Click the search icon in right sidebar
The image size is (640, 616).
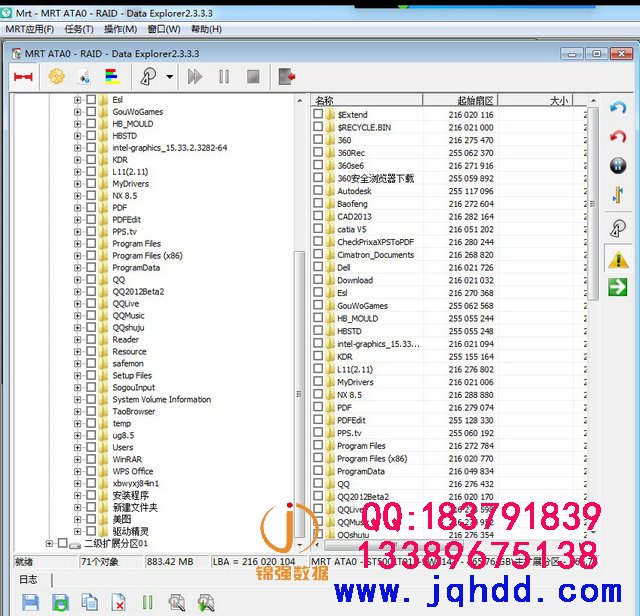pos(618,229)
